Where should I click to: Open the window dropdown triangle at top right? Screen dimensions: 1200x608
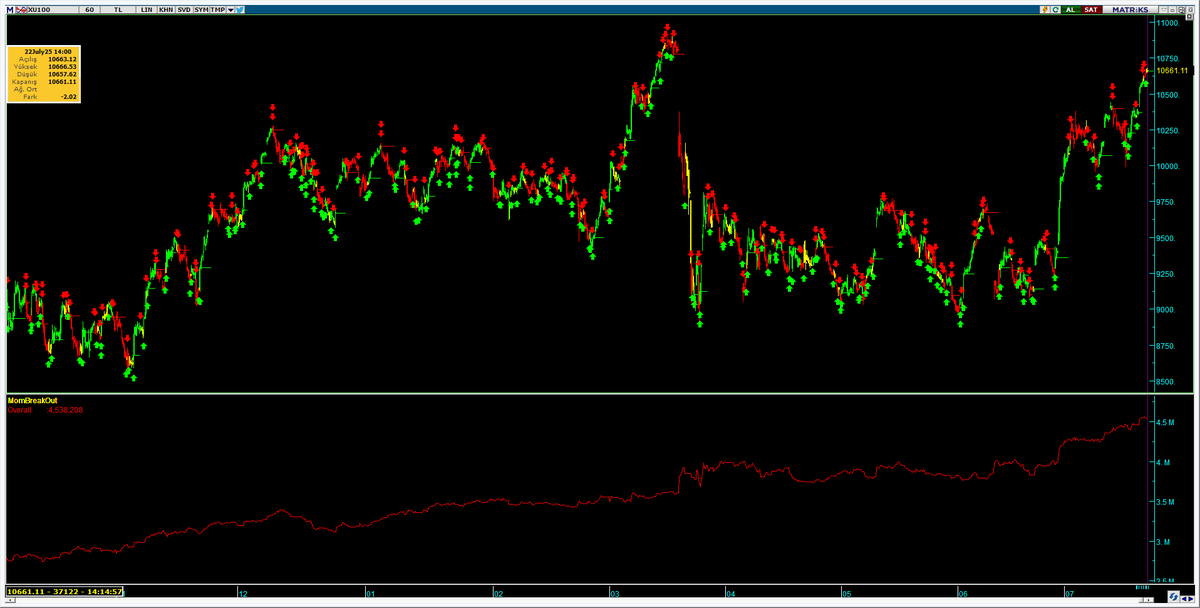tap(1164, 9)
